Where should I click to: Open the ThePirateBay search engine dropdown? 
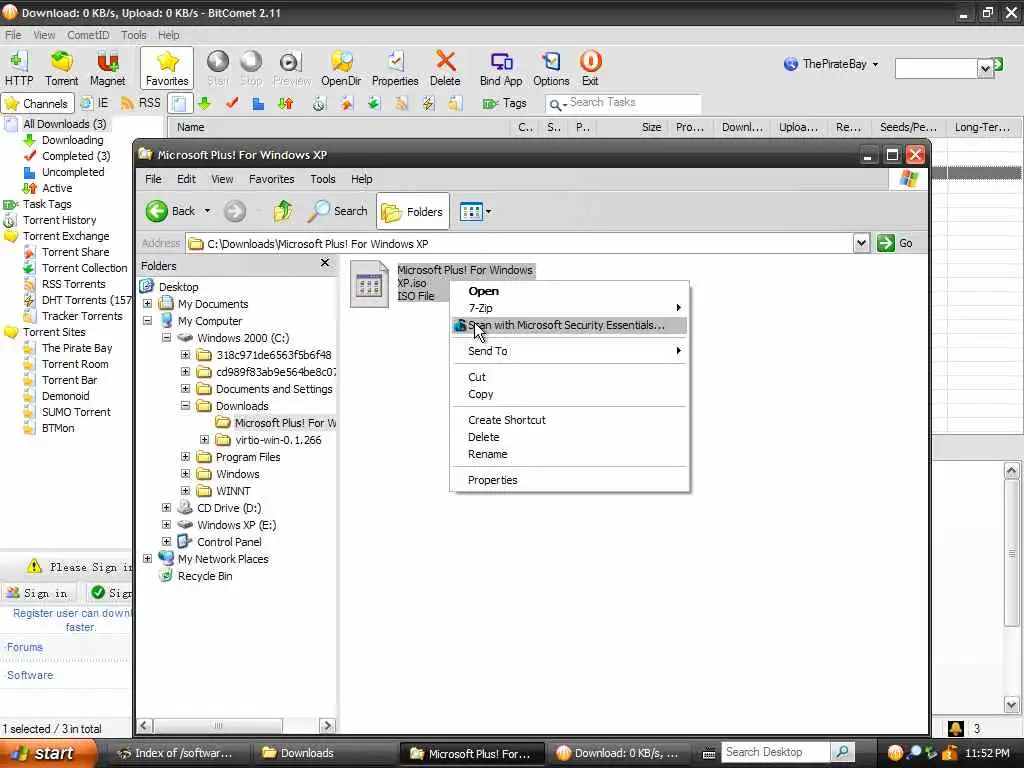pos(875,64)
